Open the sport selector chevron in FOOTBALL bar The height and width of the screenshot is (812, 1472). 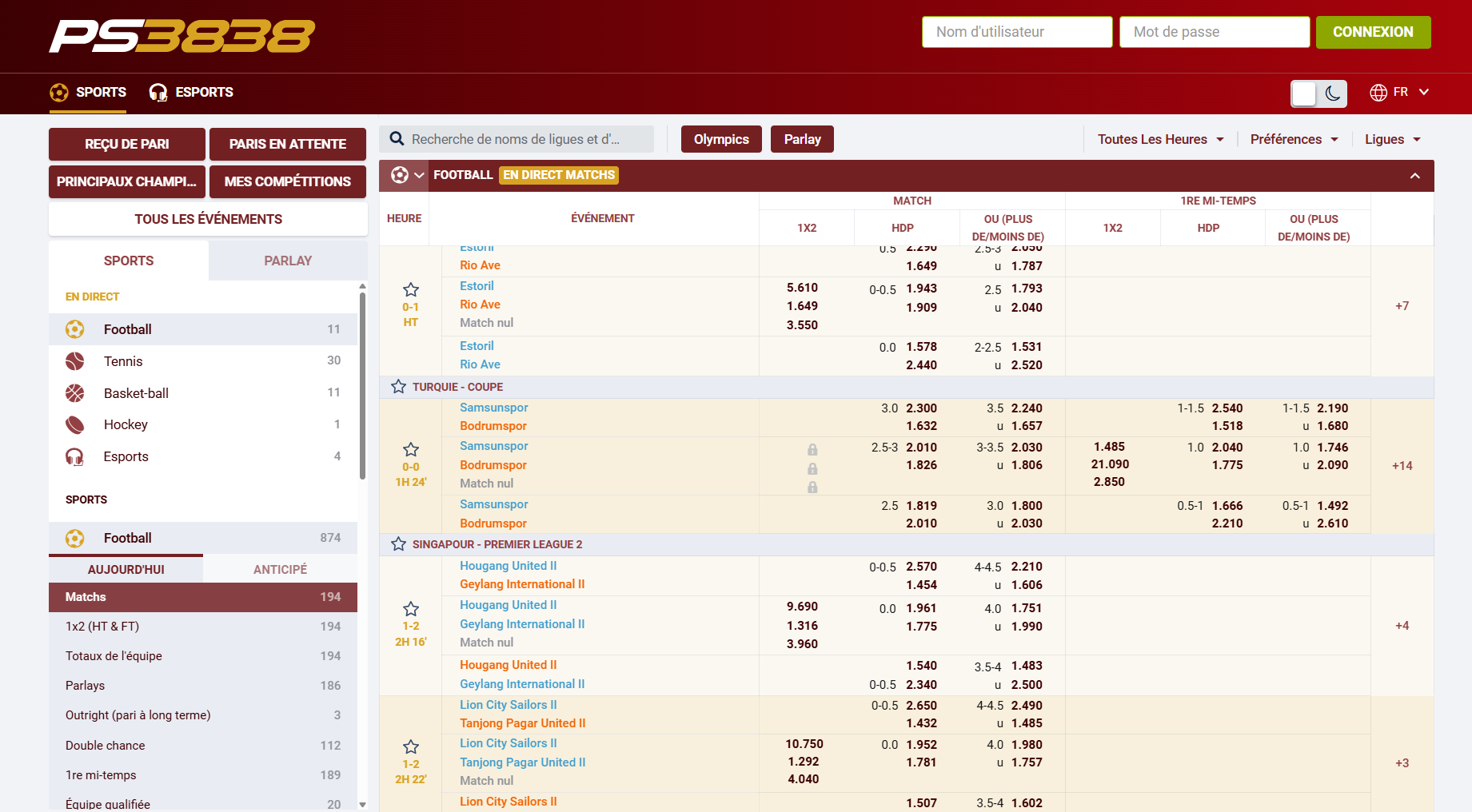click(x=419, y=175)
